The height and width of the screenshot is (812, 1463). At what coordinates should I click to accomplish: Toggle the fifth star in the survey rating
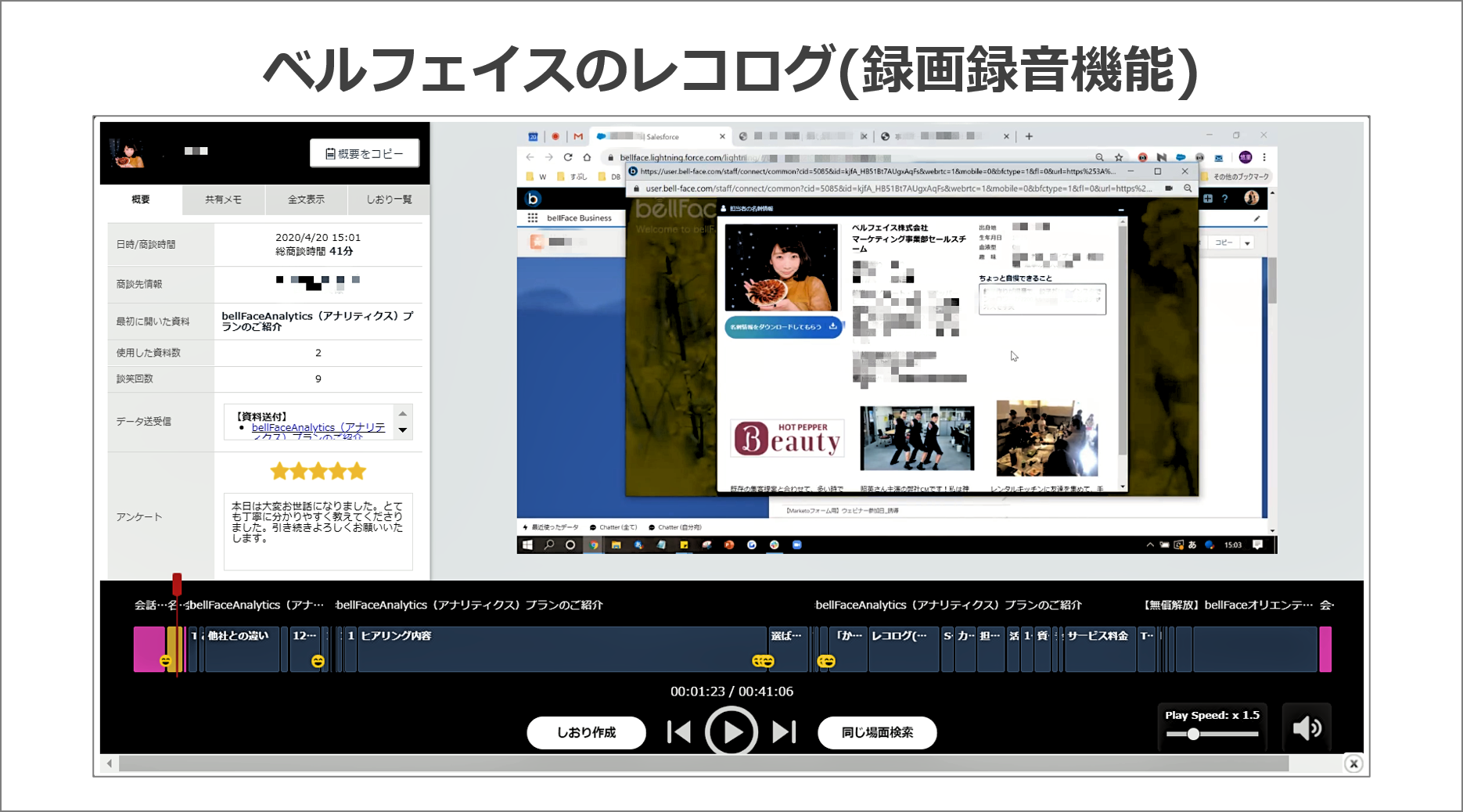(x=358, y=471)
